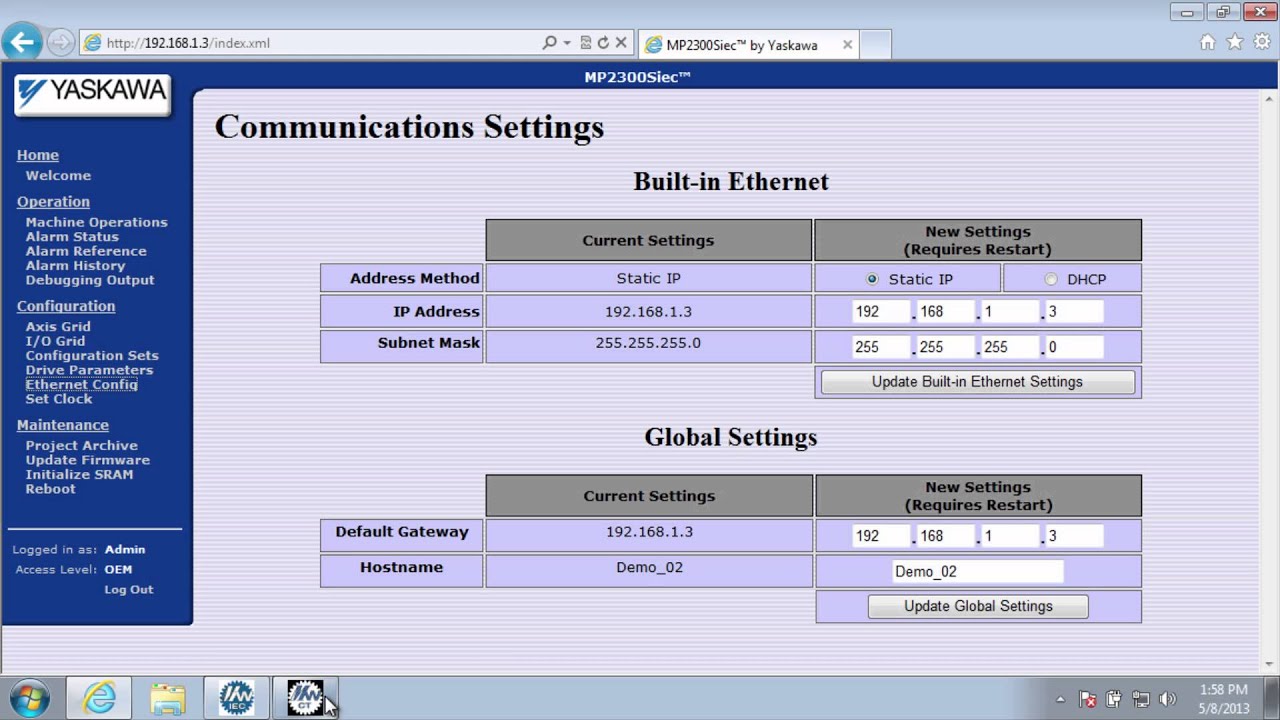Click the Log Out link
The height and width of the screenshot is (720, 1280).
[129, 589]
